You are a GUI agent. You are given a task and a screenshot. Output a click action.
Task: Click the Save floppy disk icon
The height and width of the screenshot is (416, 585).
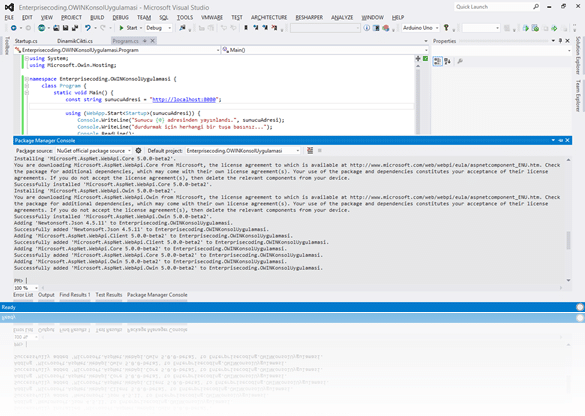click(x=65, y=28)
